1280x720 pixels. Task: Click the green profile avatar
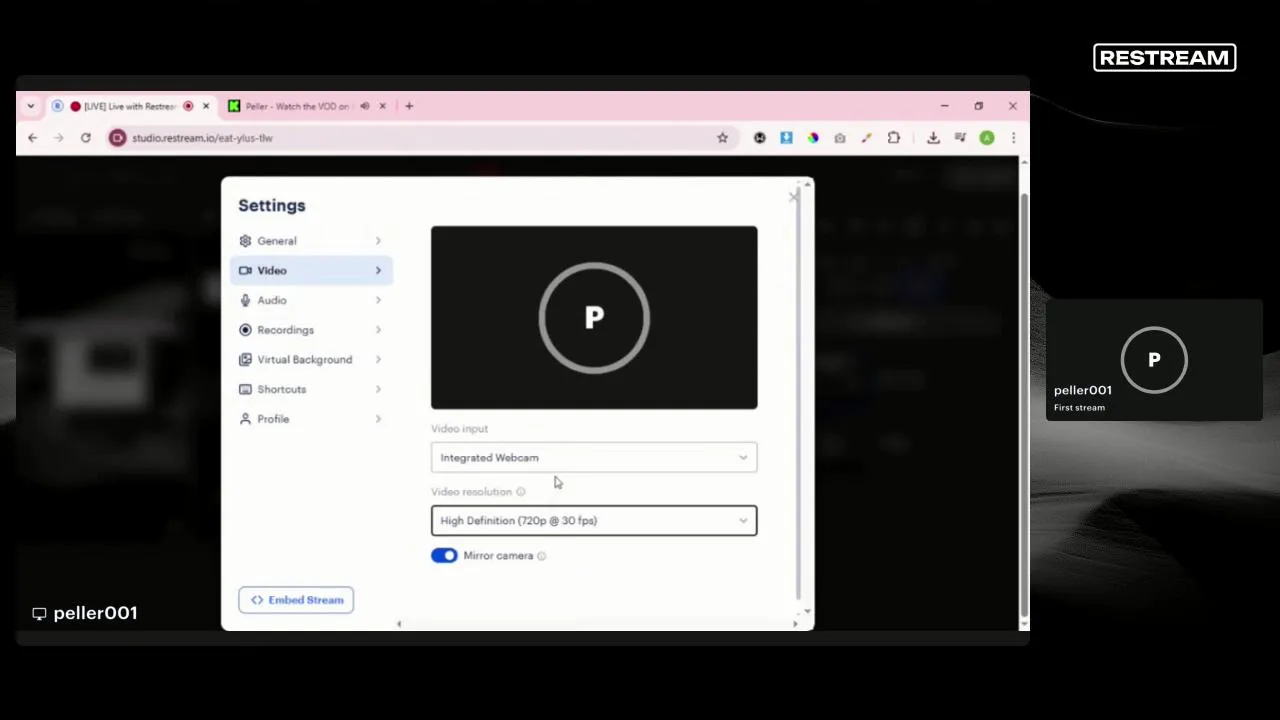pos(987,138)
